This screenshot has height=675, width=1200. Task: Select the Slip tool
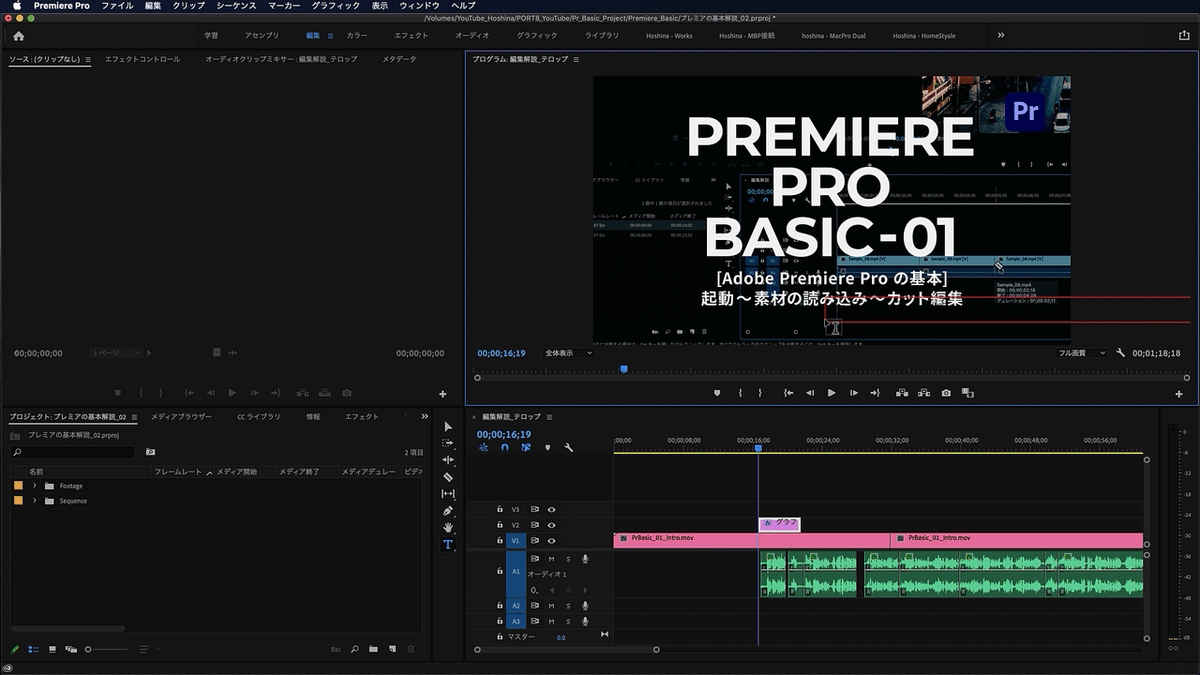click(448, 494)
